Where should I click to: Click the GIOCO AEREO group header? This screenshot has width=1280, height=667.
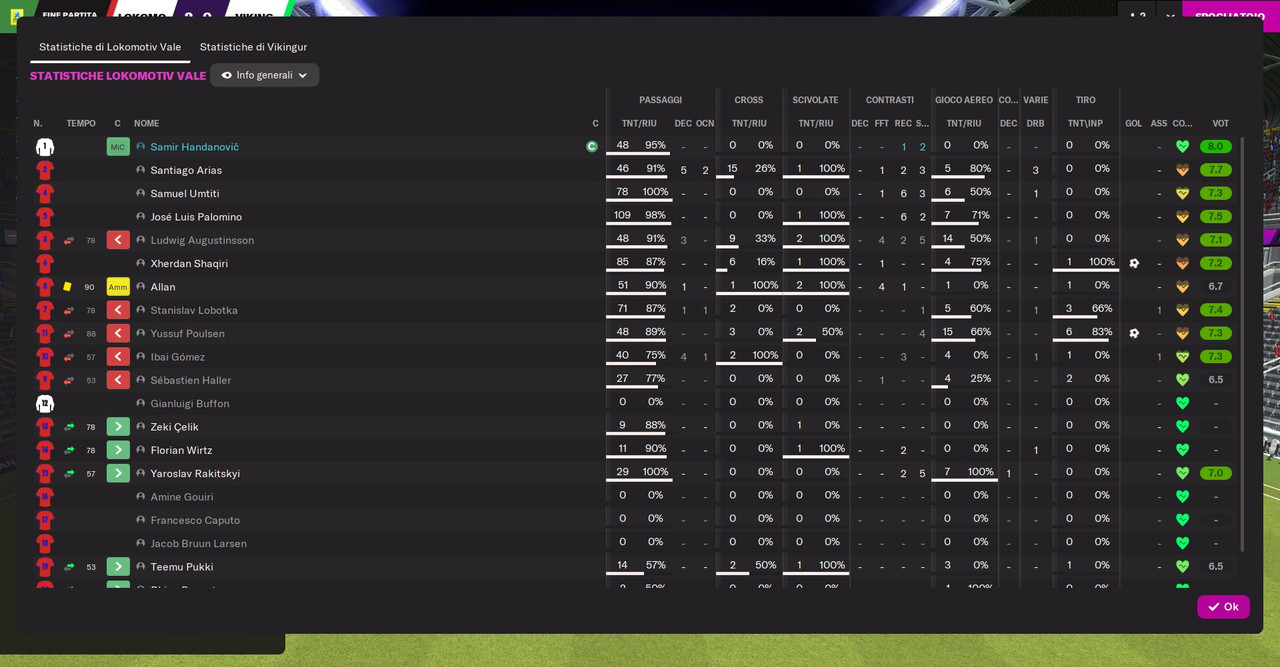point(964,100)
